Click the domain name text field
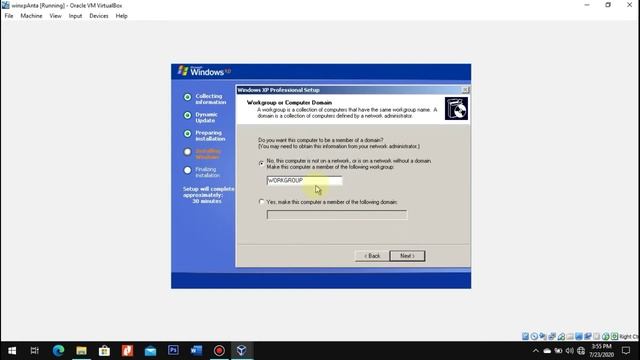The width and height of the screenshot is (640, 360). pos(337,215)
